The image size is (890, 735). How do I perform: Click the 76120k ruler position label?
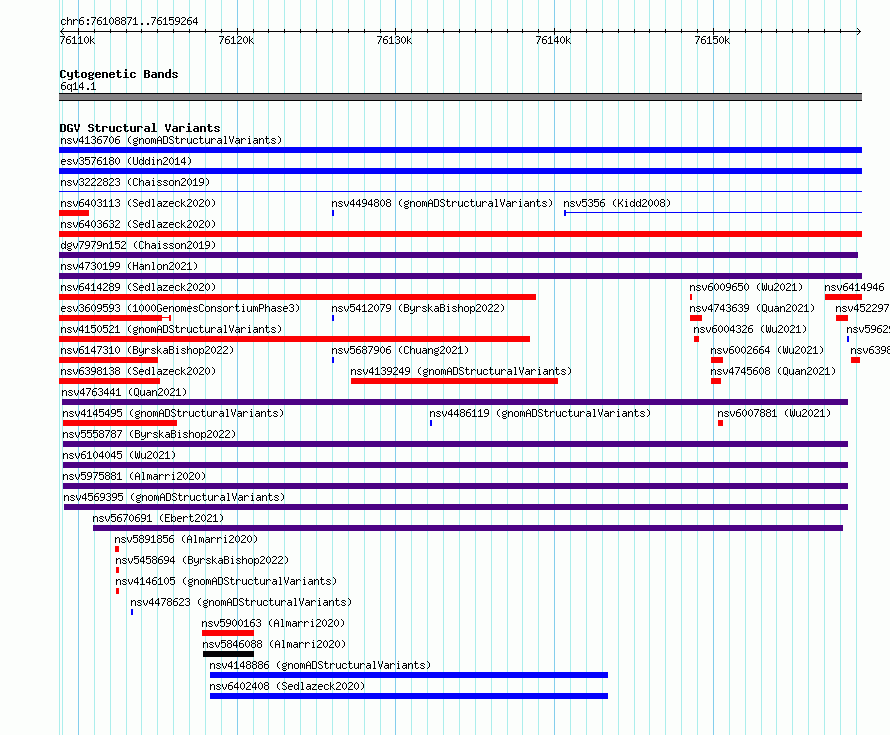(236, 40)
